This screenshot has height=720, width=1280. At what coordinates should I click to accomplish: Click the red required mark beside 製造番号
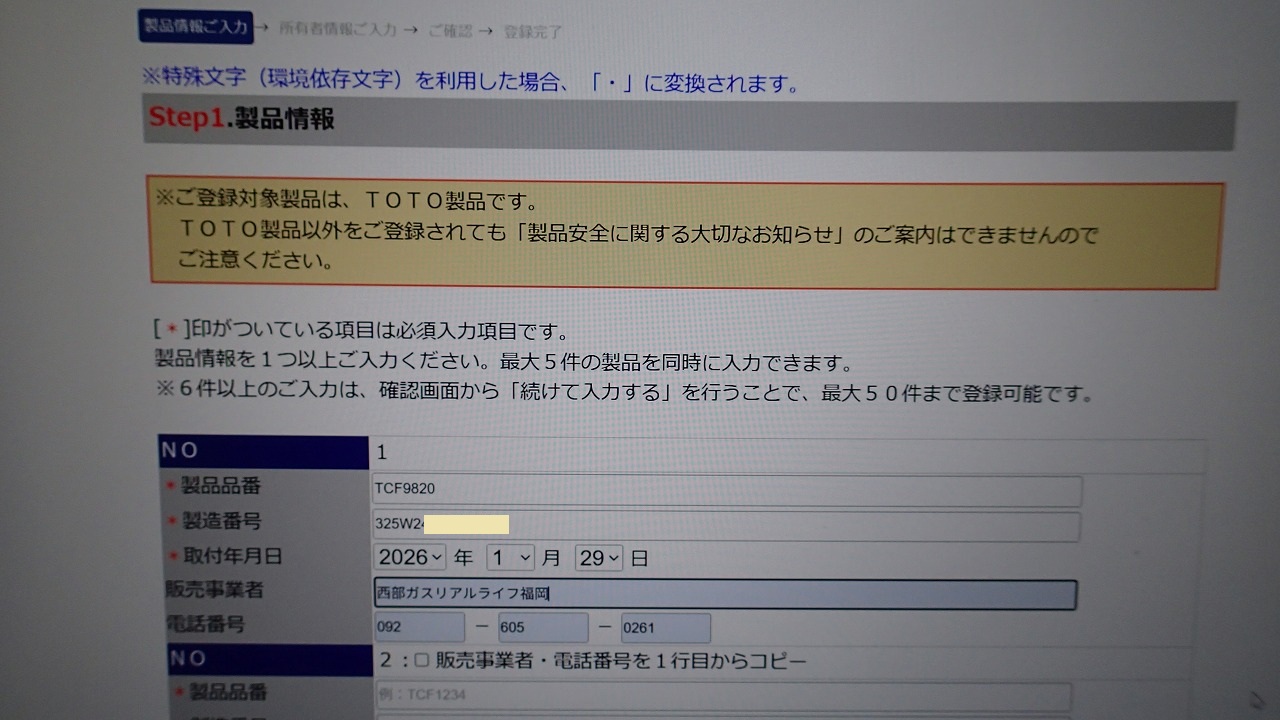coord(171,521)
